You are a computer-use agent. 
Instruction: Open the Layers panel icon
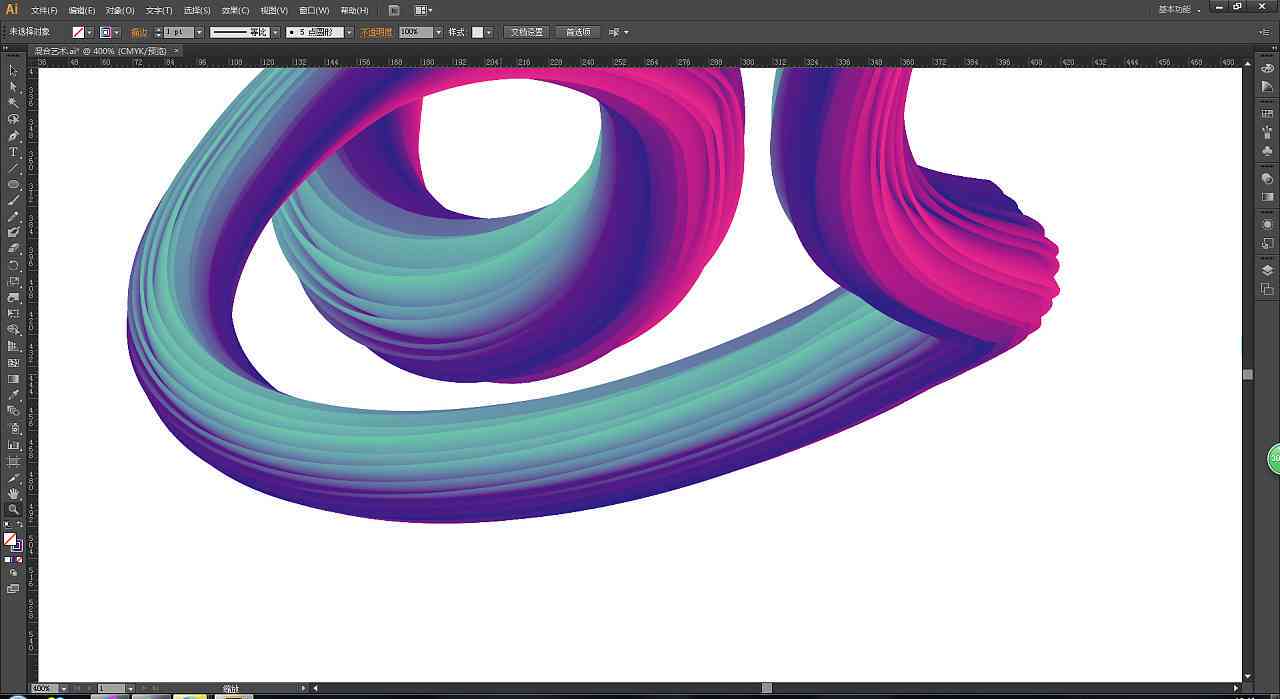pos(1267,270)
